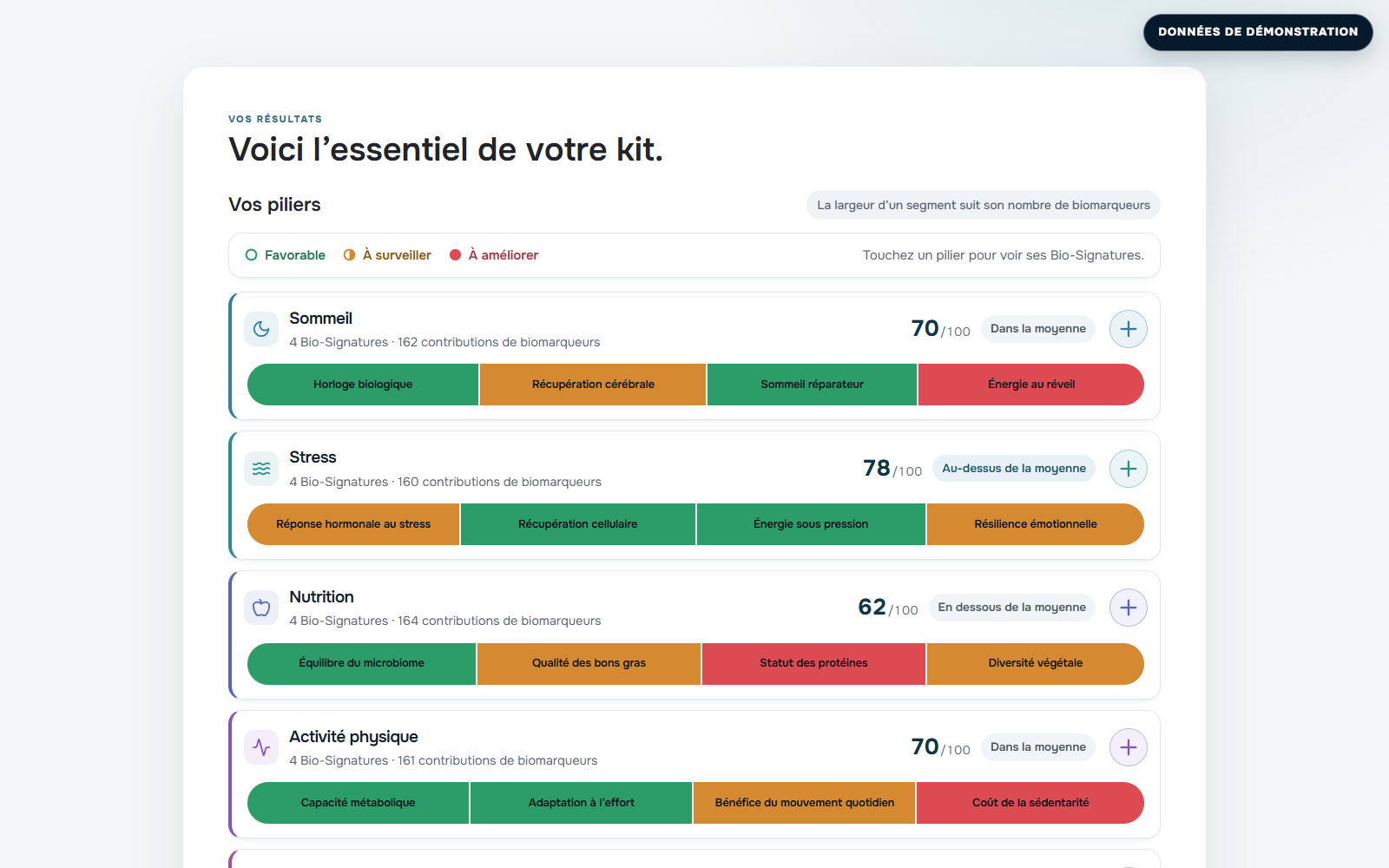This screenshot has height=868, width=1389.
Task: Open the Qualité des bons gras segment
Action: [x=589, y=663]
